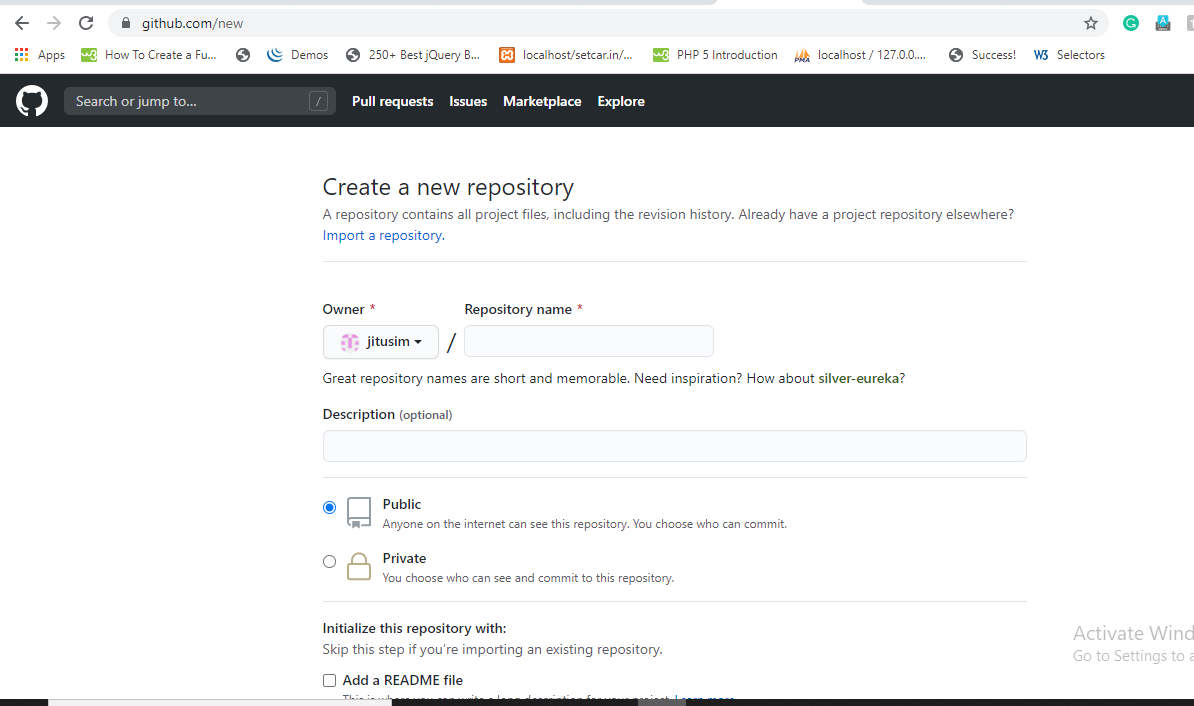This screenshot has width=1194, height=706.
Task: Click the GitHub Octocat logo
Action: pos(32,101)
